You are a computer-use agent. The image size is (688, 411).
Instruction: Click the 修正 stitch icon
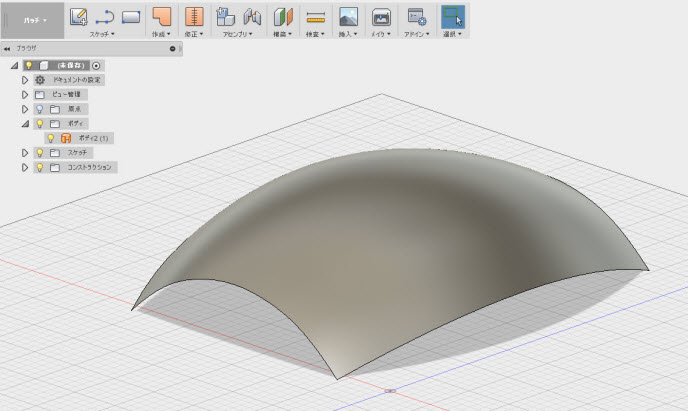(x=194, y=17)
